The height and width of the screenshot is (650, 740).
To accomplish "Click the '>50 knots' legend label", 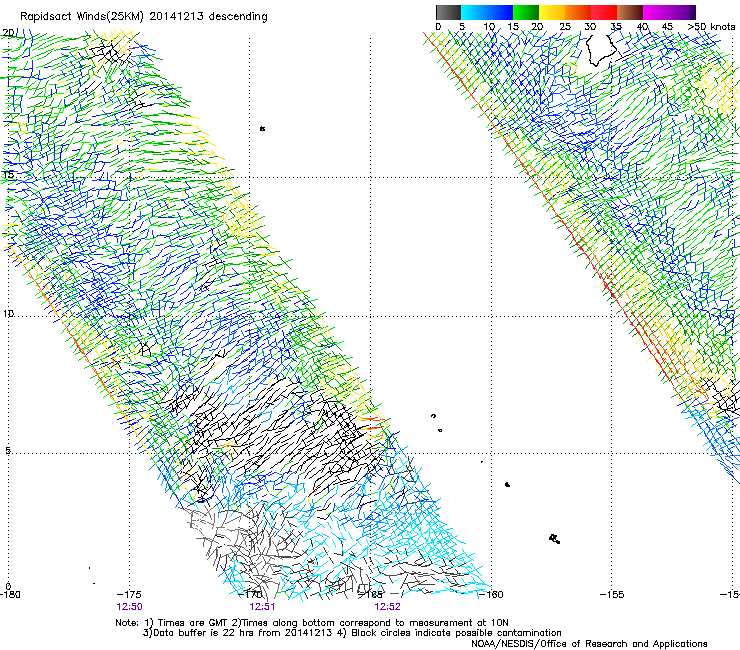I will [711, 26].
